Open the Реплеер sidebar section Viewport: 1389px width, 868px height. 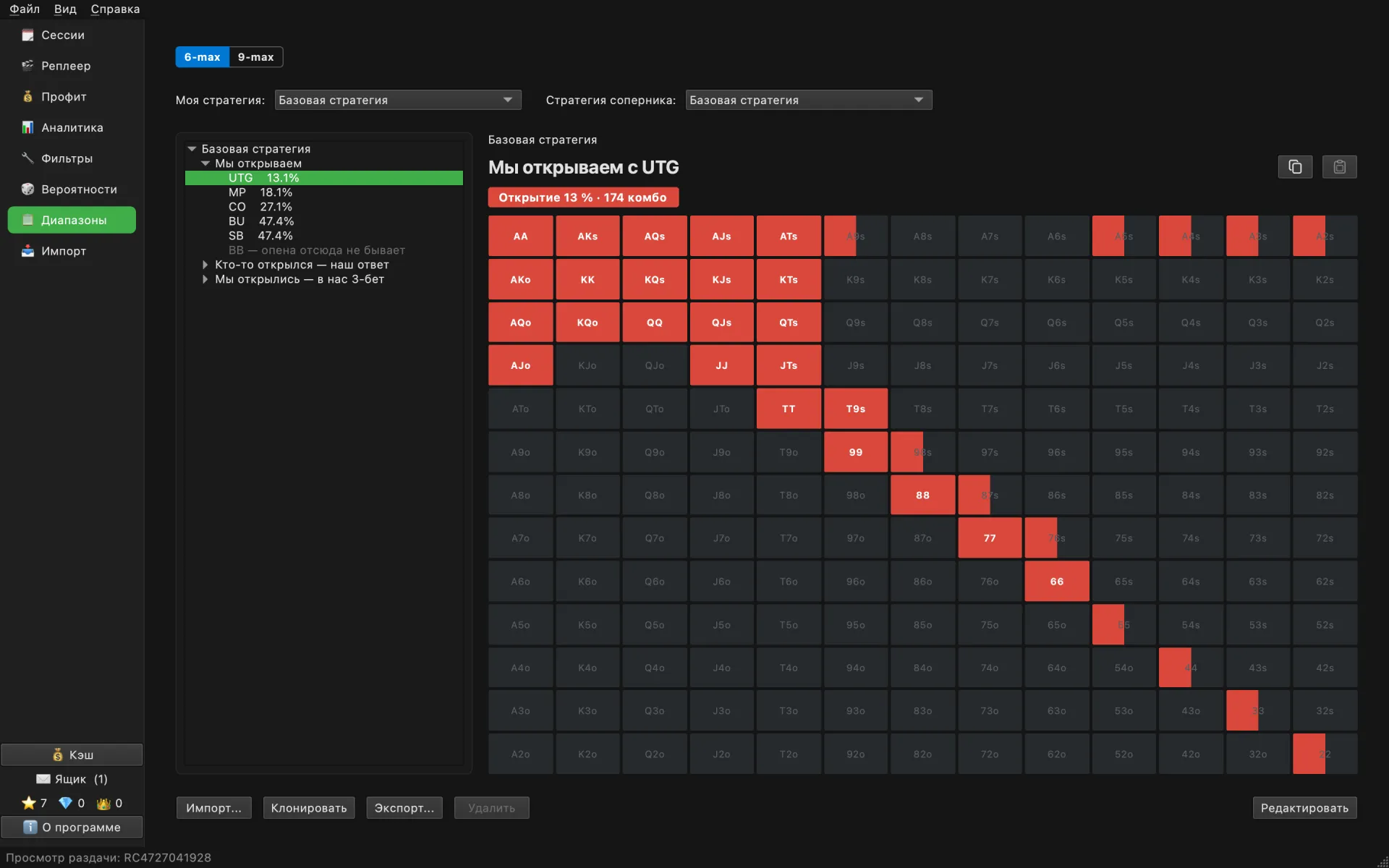point(72,66)
